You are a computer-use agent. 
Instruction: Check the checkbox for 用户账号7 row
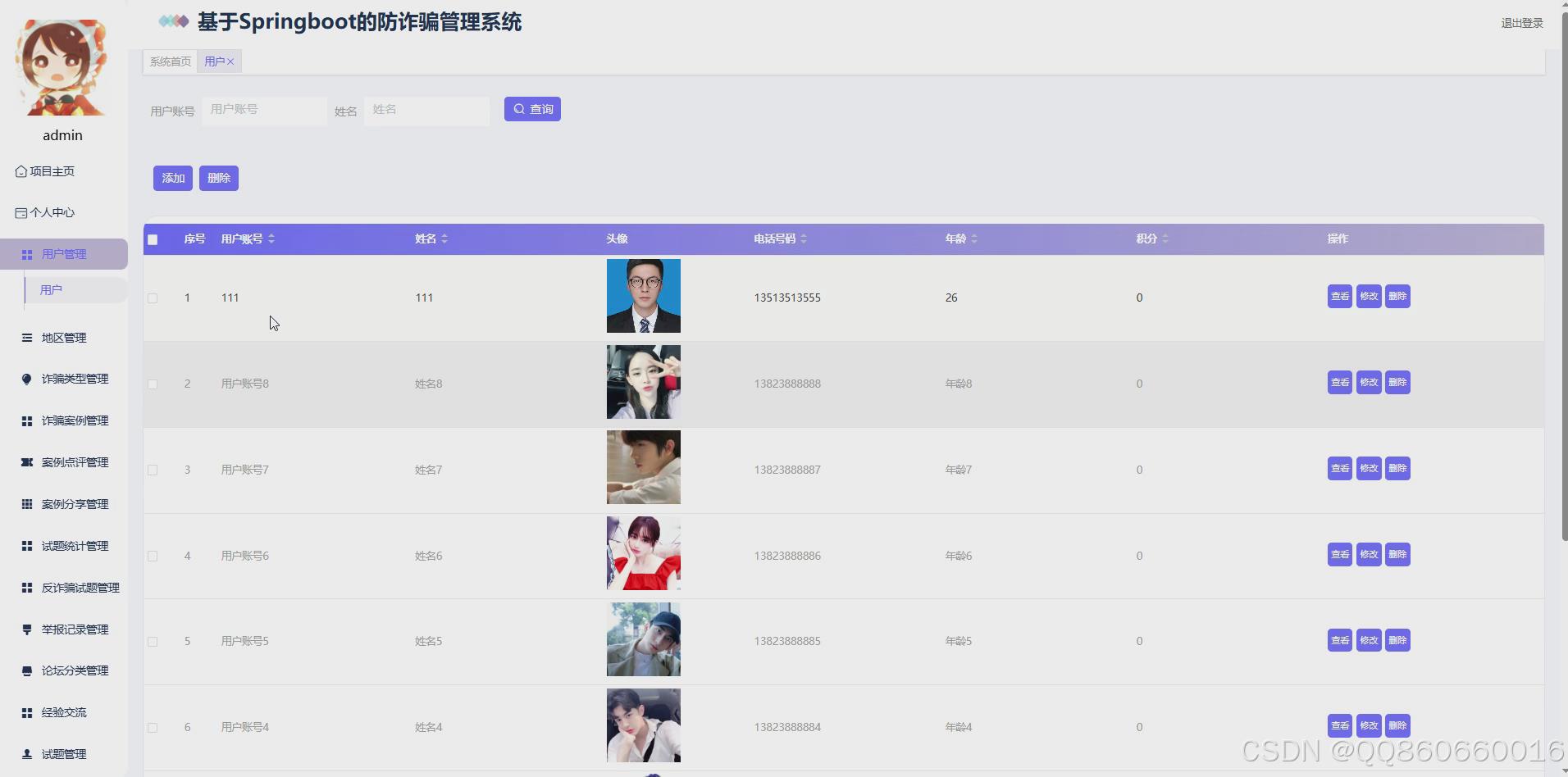153,470
